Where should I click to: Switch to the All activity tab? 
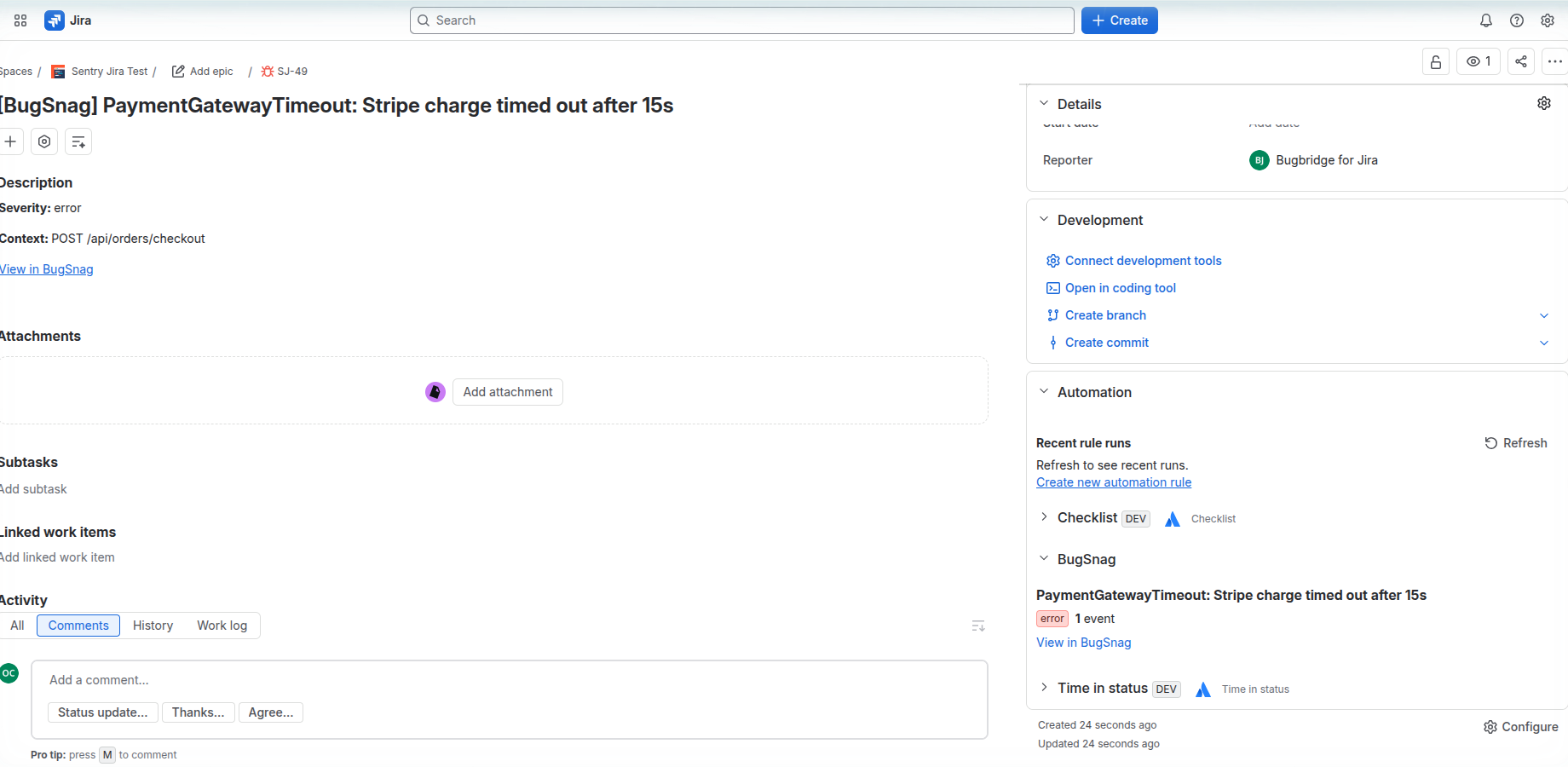coord(17,626)
